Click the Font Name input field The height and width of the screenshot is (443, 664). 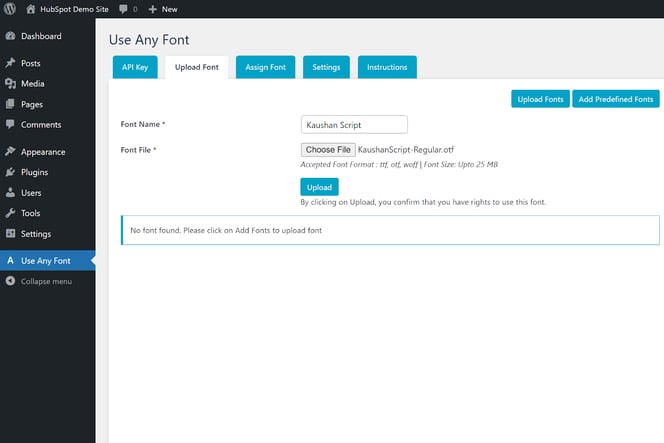[354, 125]
